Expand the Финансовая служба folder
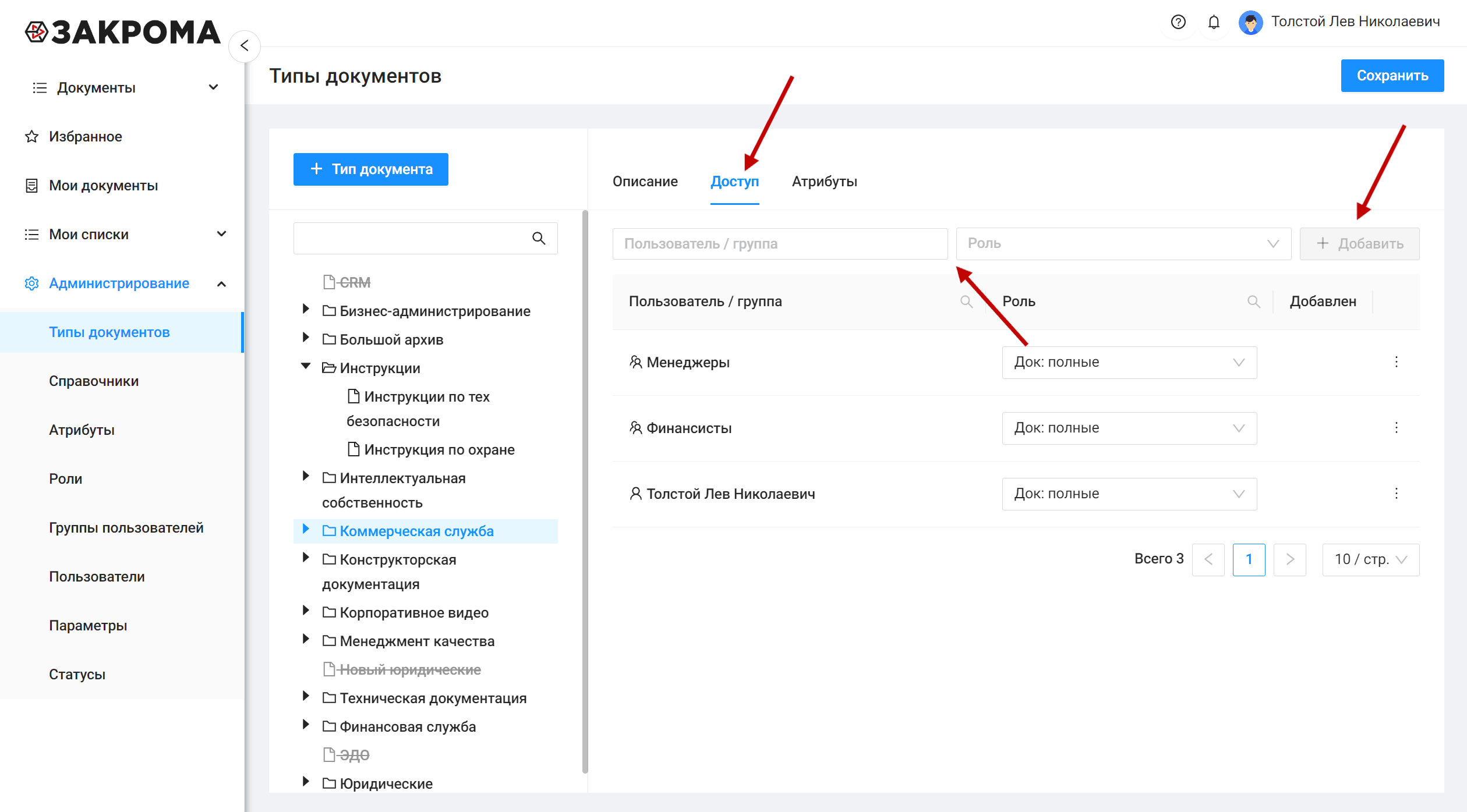The image size is (1467, 812). pyautogui.click(x=305, y=725)
